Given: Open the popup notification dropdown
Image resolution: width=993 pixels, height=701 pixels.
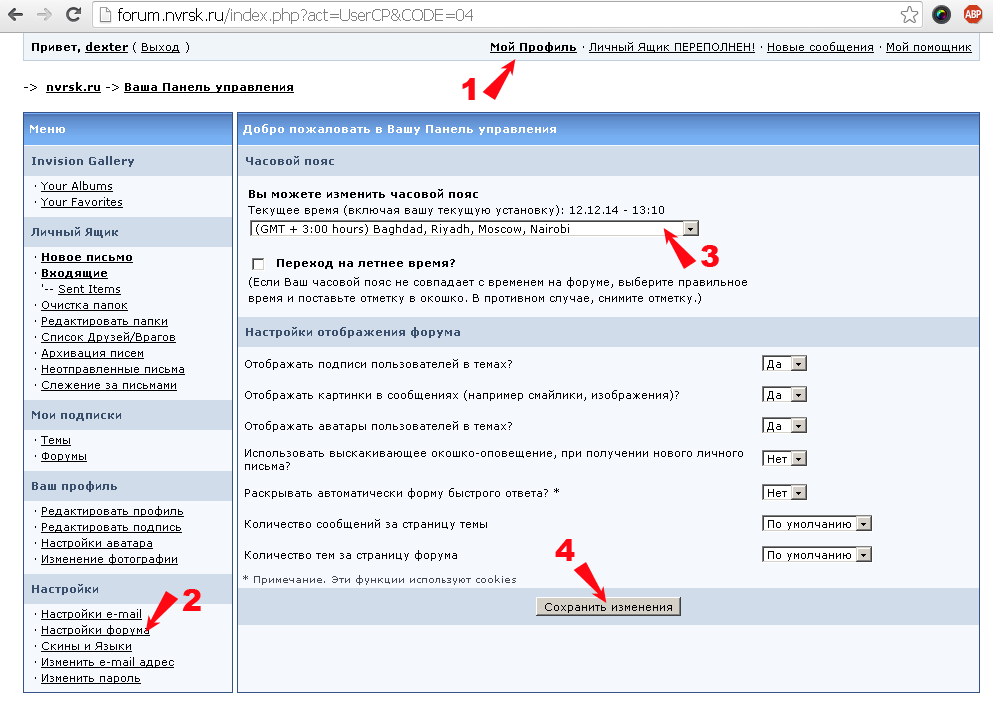Looking at the screenshot, I should [784, 459].
